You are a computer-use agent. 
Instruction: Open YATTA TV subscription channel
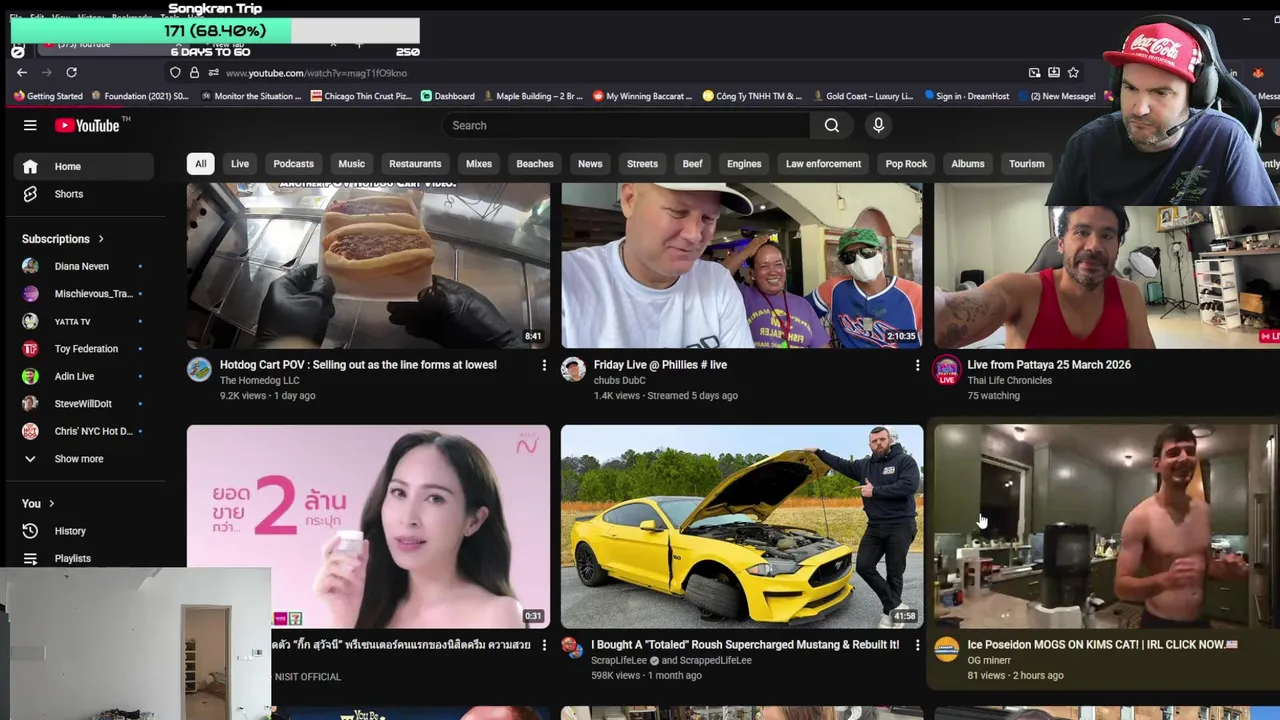click(x=84, y=321)
